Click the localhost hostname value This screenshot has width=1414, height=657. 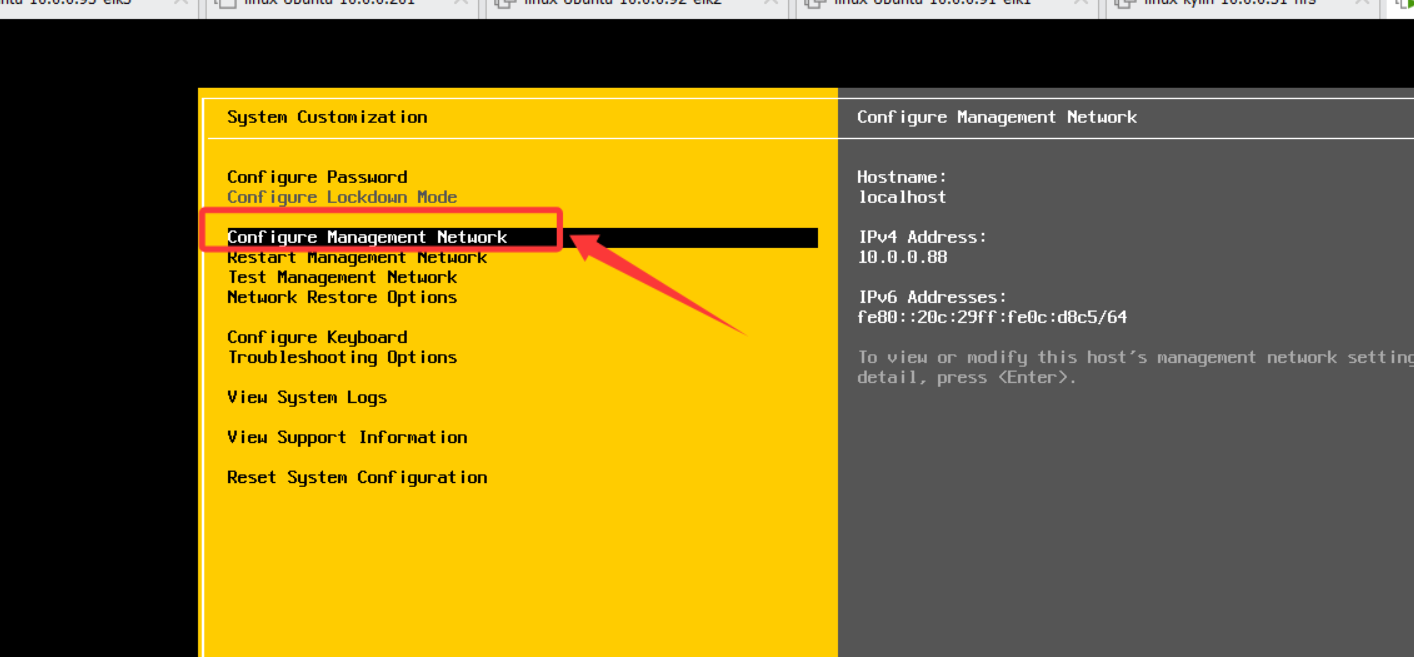pos(901,197)
